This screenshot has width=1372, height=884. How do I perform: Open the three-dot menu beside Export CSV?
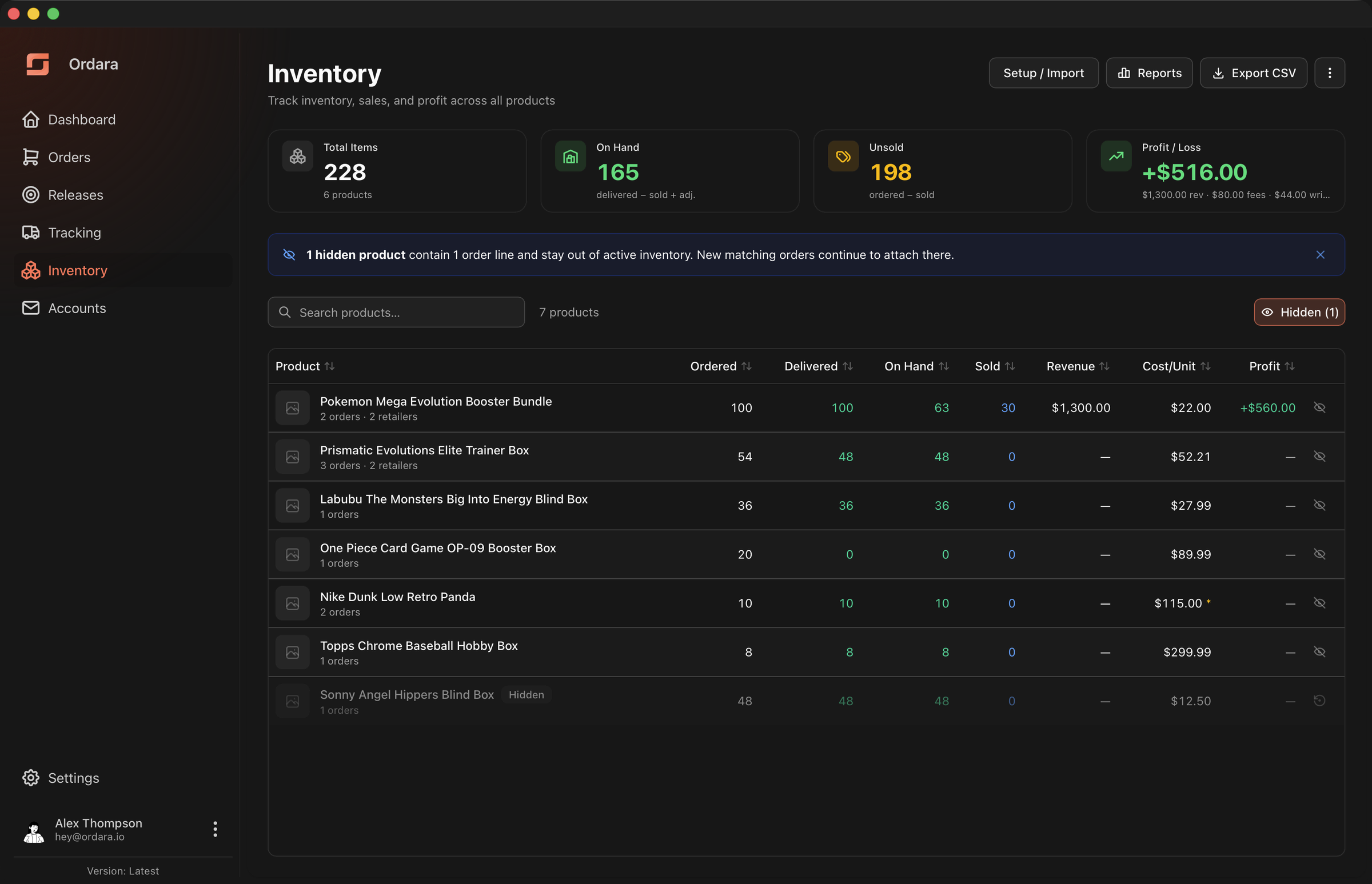(x=1330, y=73)
